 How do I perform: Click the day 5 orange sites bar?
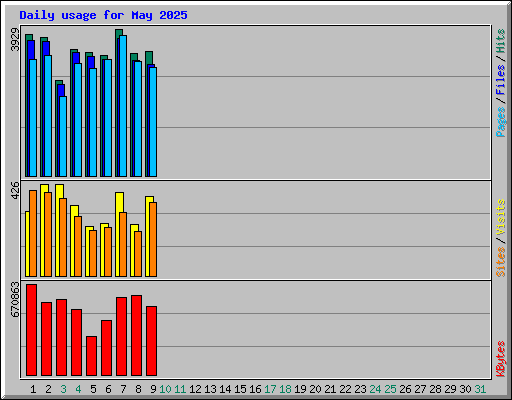pyautogui.click(x=93, y=253)
